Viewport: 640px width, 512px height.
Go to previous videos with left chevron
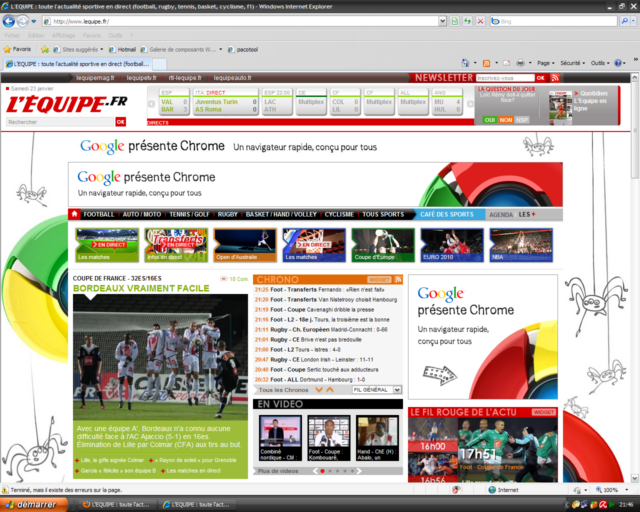(x=315, y=471)
